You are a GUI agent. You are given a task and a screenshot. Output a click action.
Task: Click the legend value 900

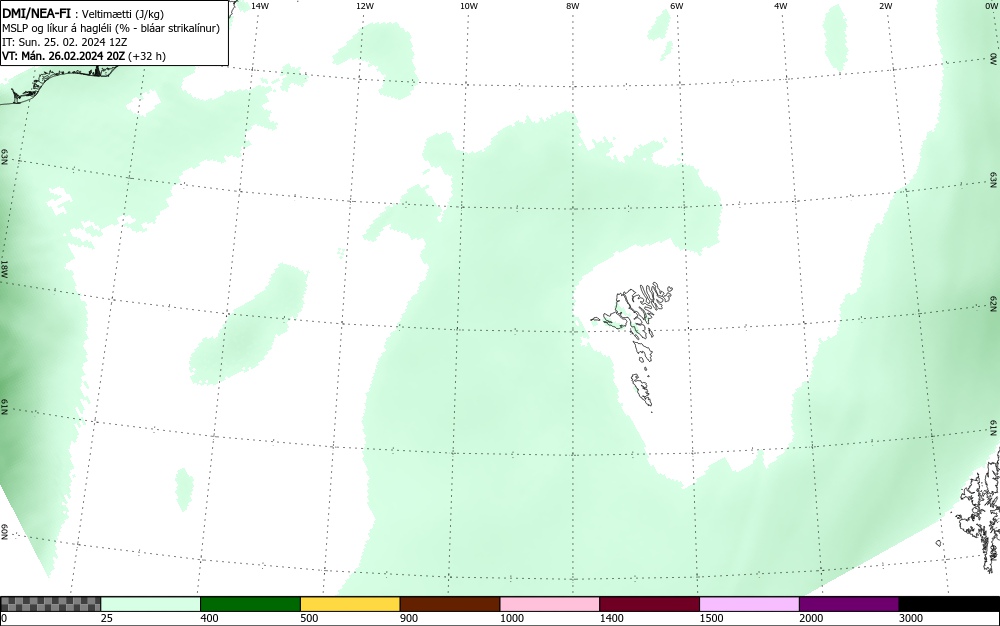point(409,618)
